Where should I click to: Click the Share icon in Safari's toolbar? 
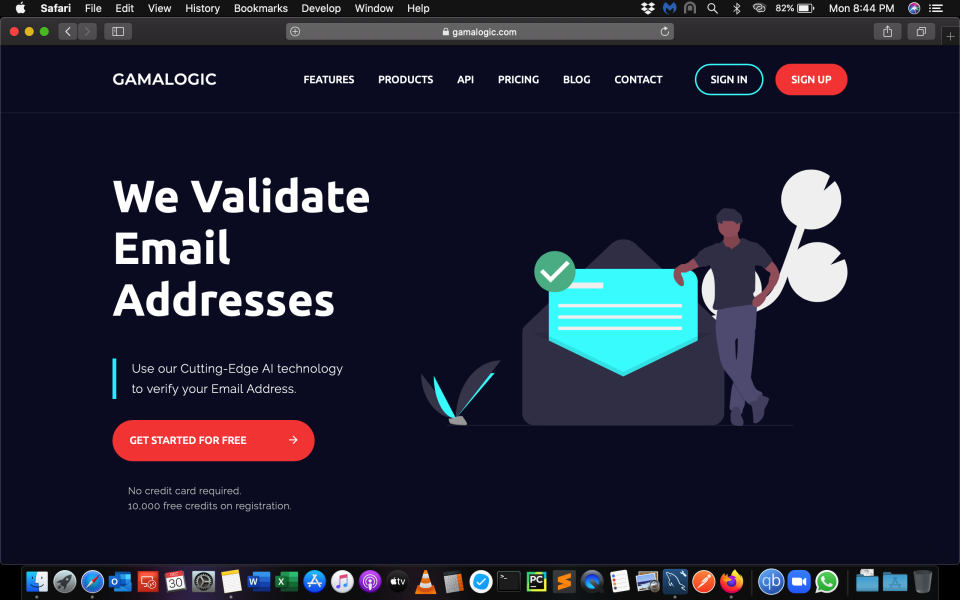(887, 31)
